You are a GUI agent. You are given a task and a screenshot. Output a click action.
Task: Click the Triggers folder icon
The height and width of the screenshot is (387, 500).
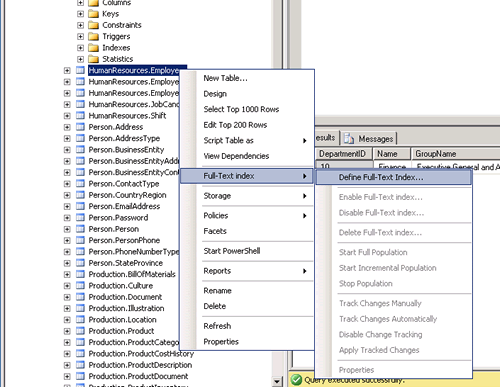(x=94, y=37)
